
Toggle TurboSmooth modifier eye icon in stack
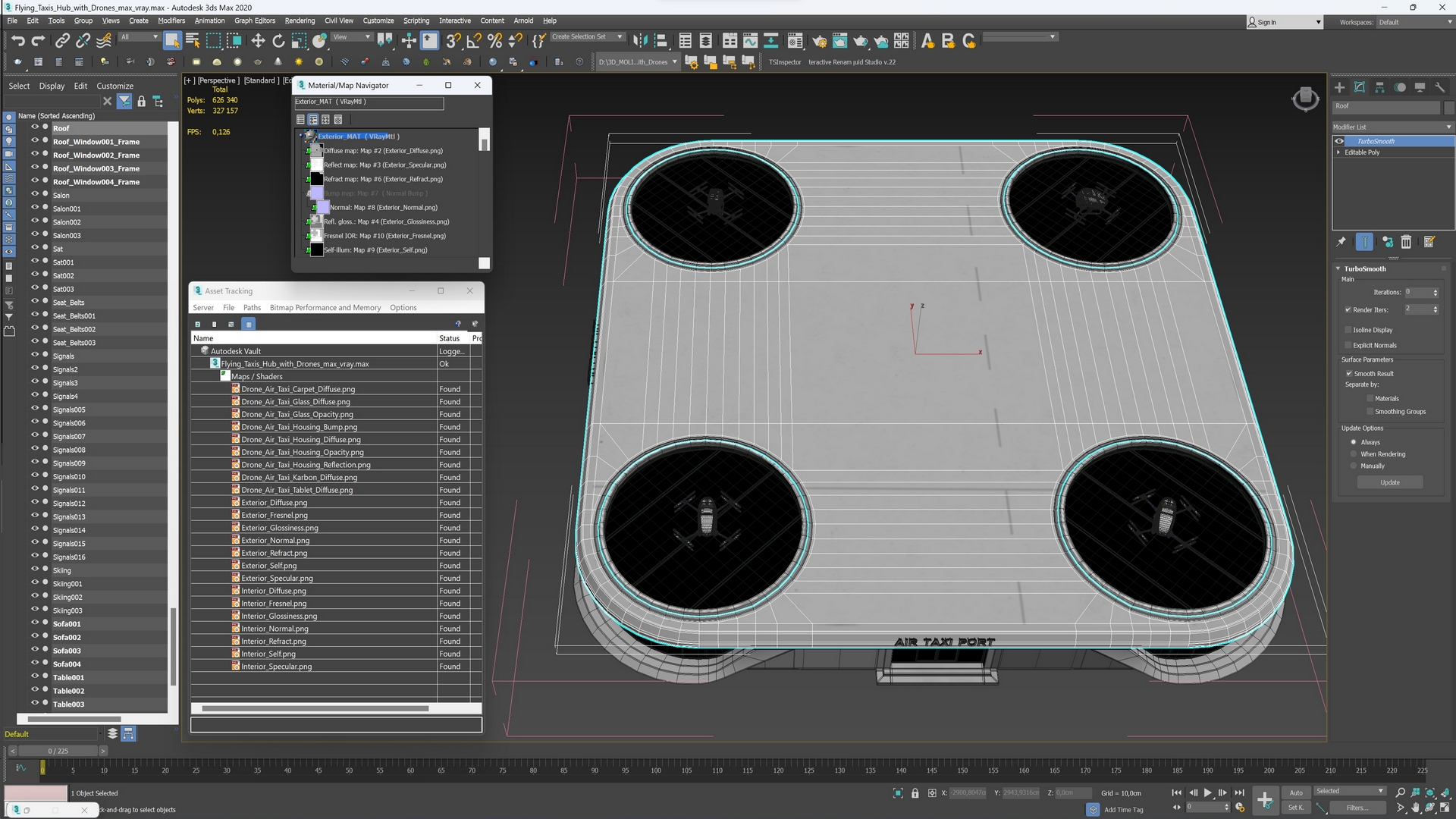(1339, 141)
